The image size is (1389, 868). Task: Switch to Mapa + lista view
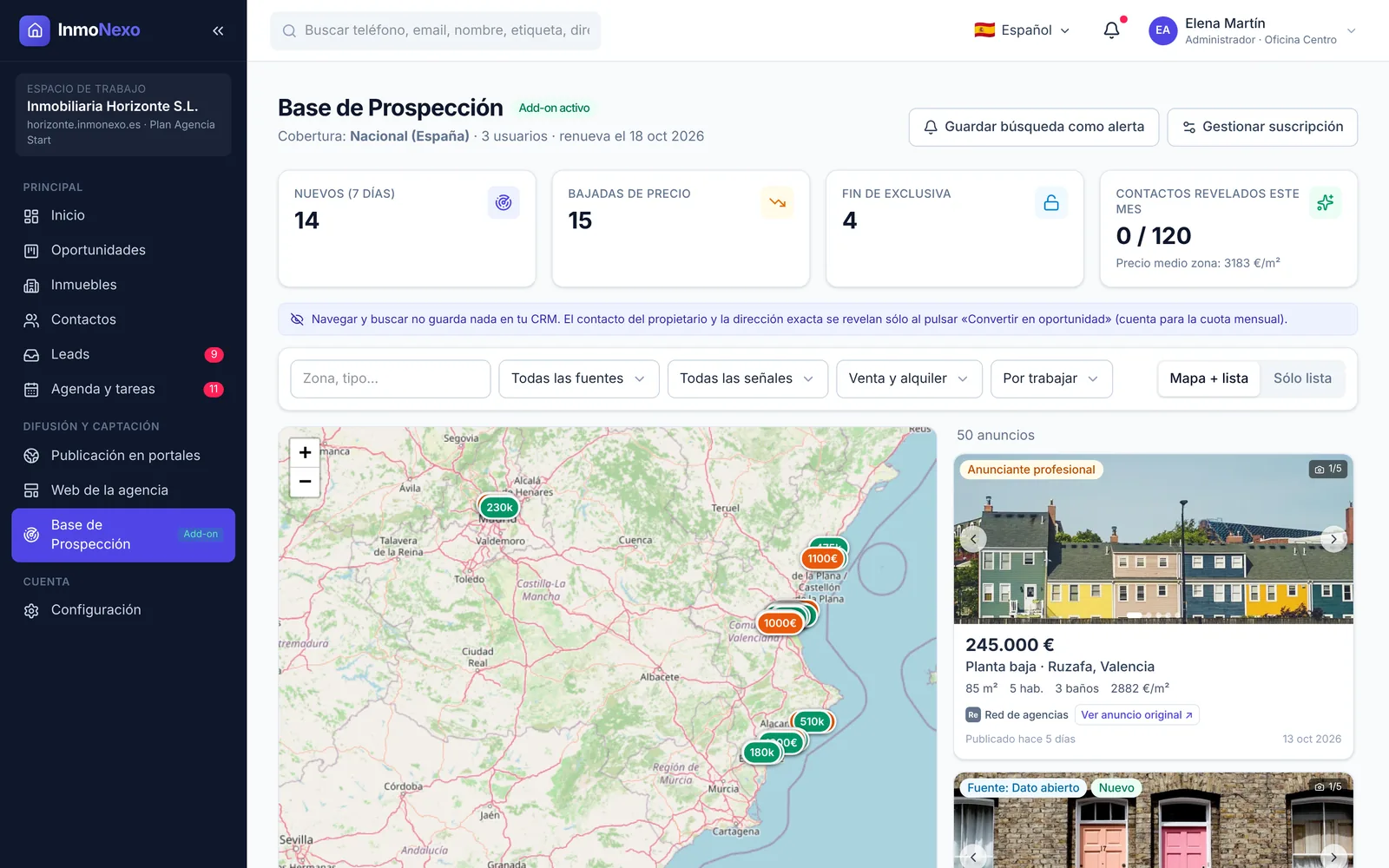coord(1208,378)
